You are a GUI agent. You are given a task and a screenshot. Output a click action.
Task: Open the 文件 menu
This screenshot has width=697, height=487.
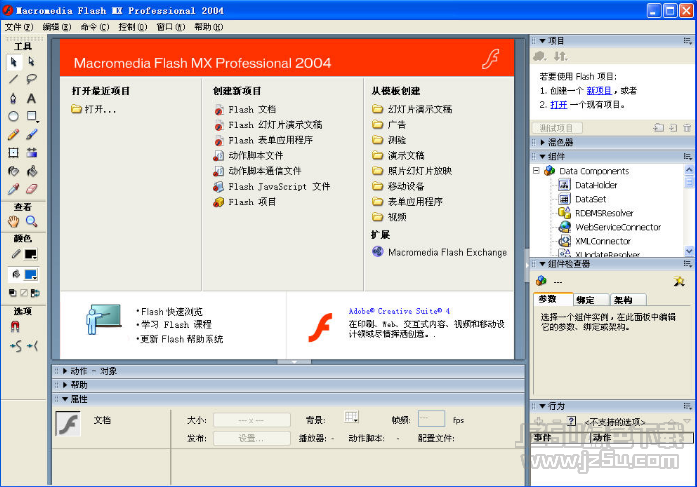[x=19, y=27]
